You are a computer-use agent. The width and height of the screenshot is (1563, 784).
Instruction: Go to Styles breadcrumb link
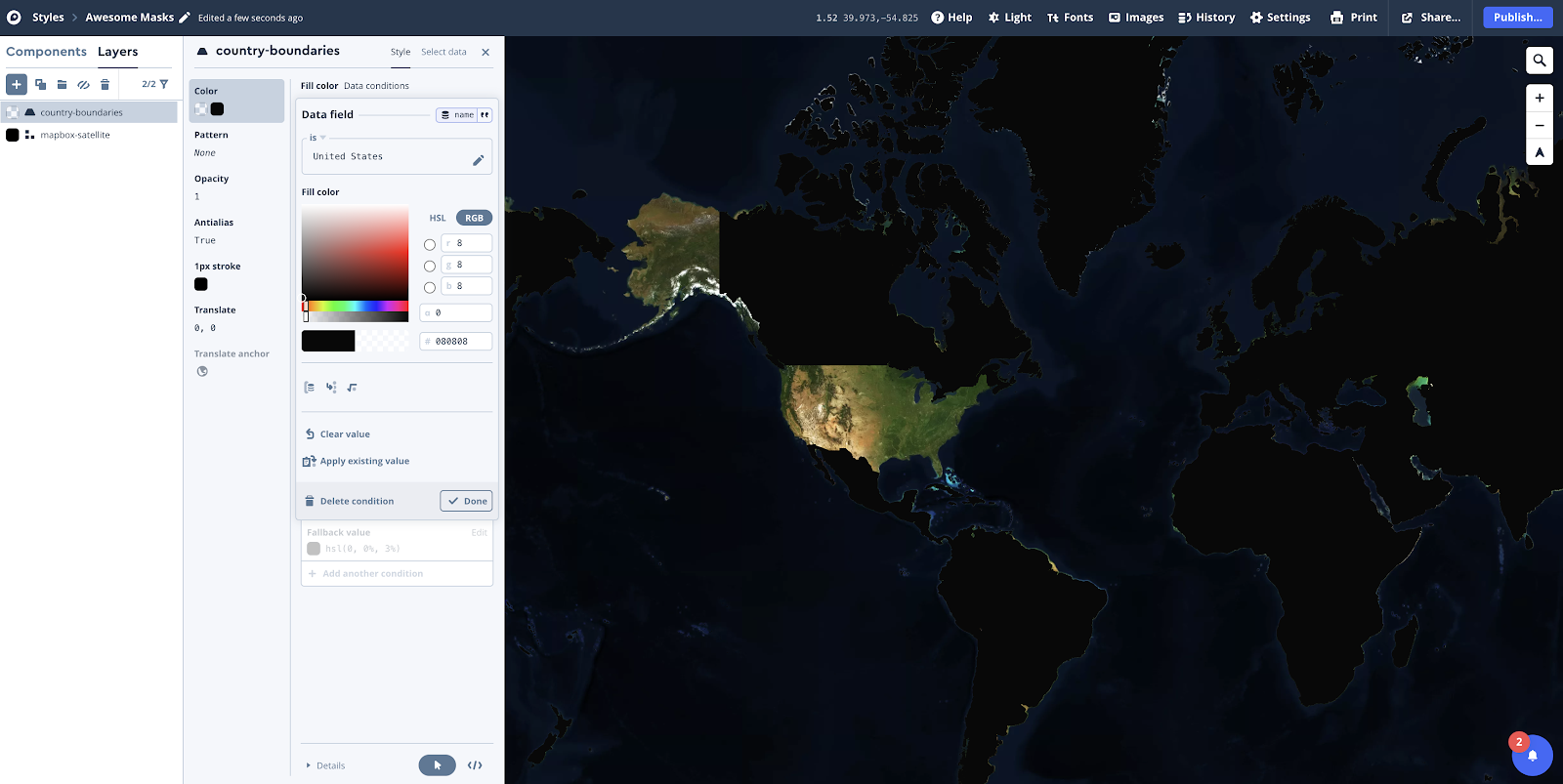48,18
